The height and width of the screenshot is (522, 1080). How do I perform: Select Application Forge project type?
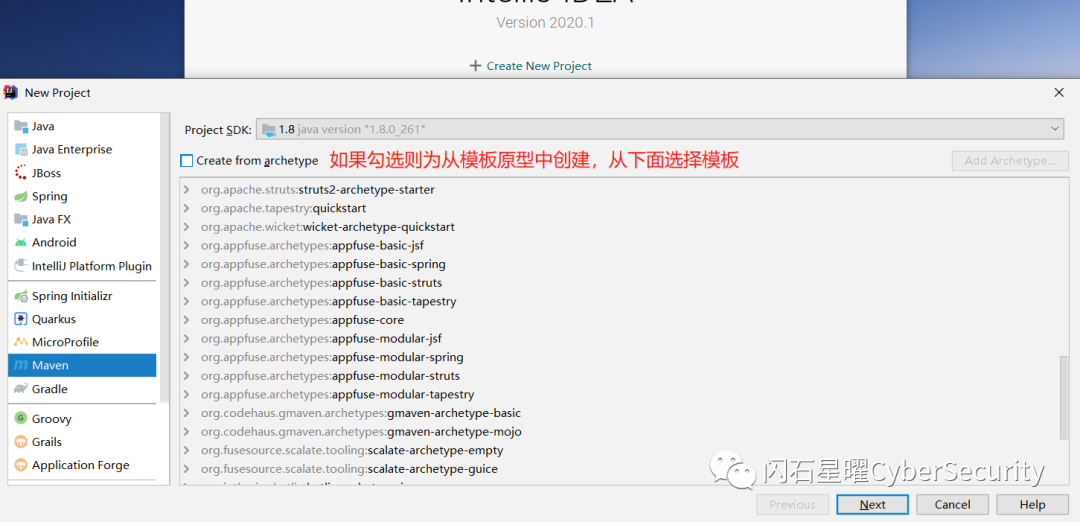tap(82, 466)
